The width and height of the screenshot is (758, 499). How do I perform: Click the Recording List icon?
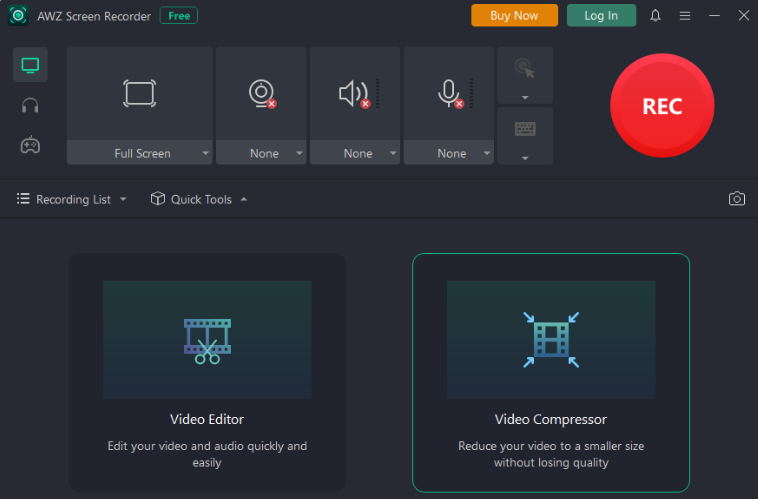click(x=23, y=199)
